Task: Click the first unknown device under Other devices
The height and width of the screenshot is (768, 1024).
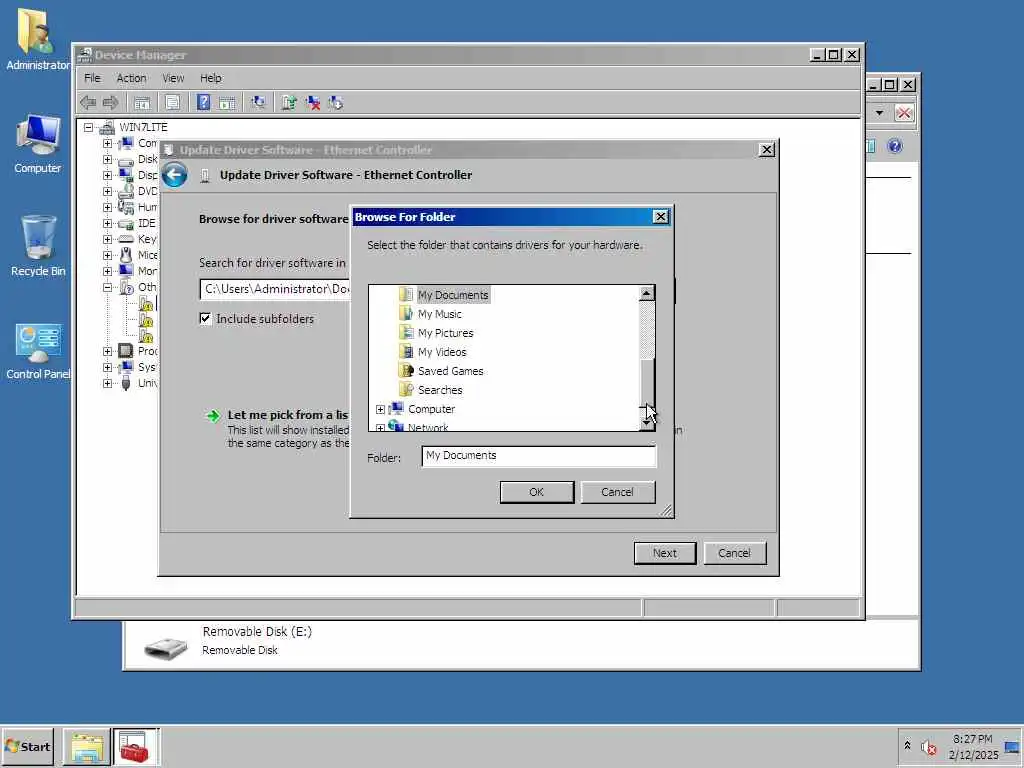Action: (x=146, y=304)
